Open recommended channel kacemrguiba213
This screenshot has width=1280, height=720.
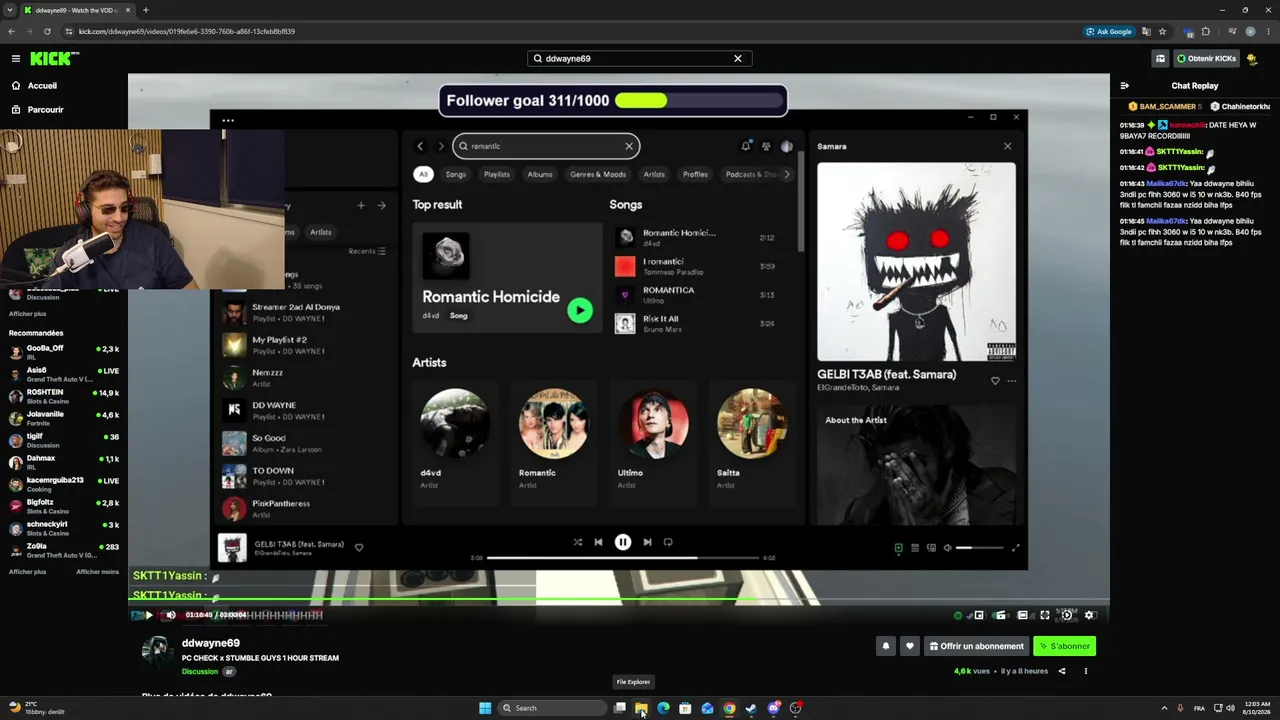tap(64, 483)
